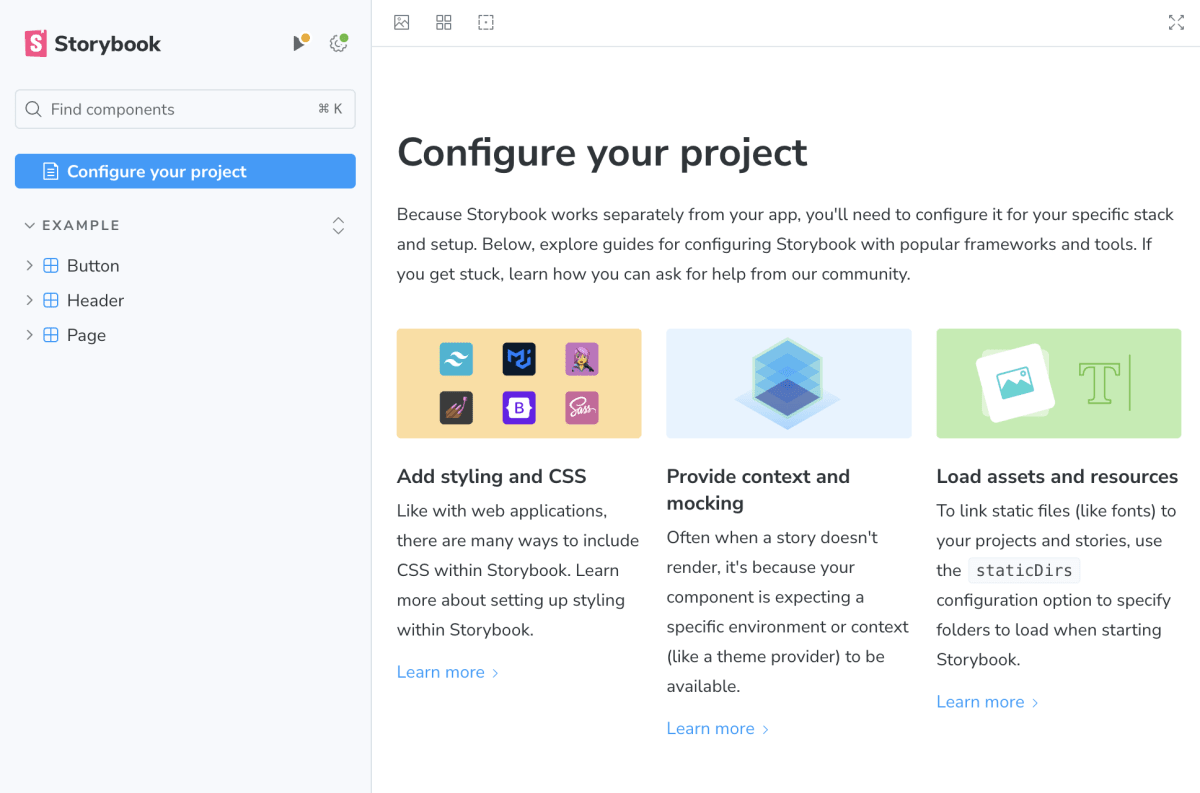Select the Page component row

pos(185,335)
